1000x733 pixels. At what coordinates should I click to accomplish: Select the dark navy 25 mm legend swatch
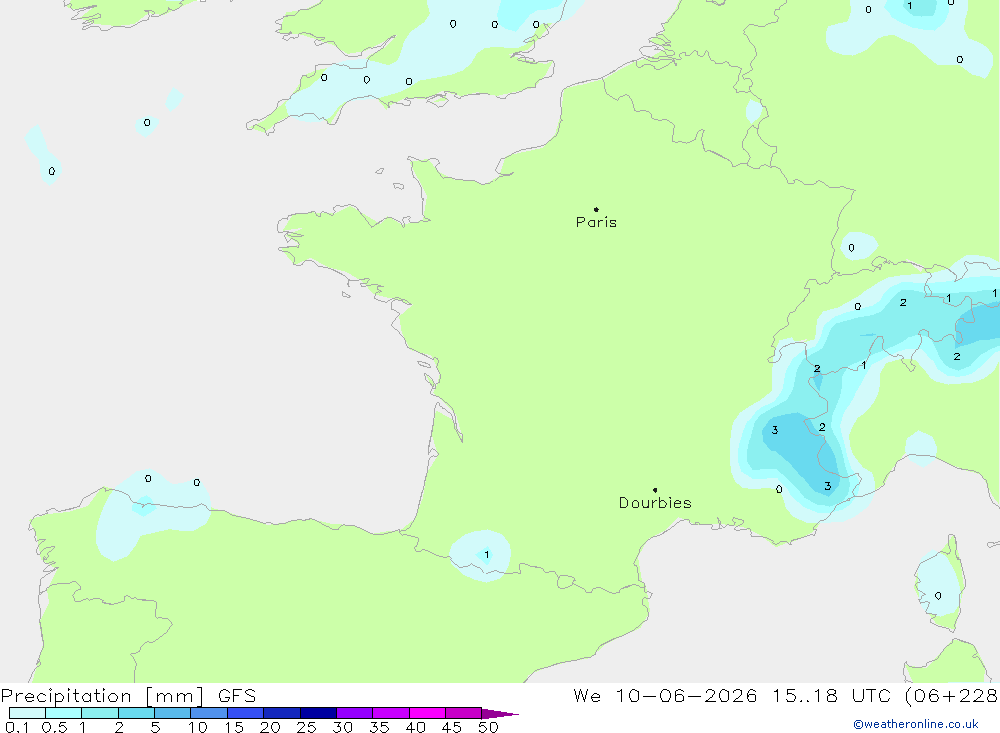pyautogui.click(x=318, y=713)
